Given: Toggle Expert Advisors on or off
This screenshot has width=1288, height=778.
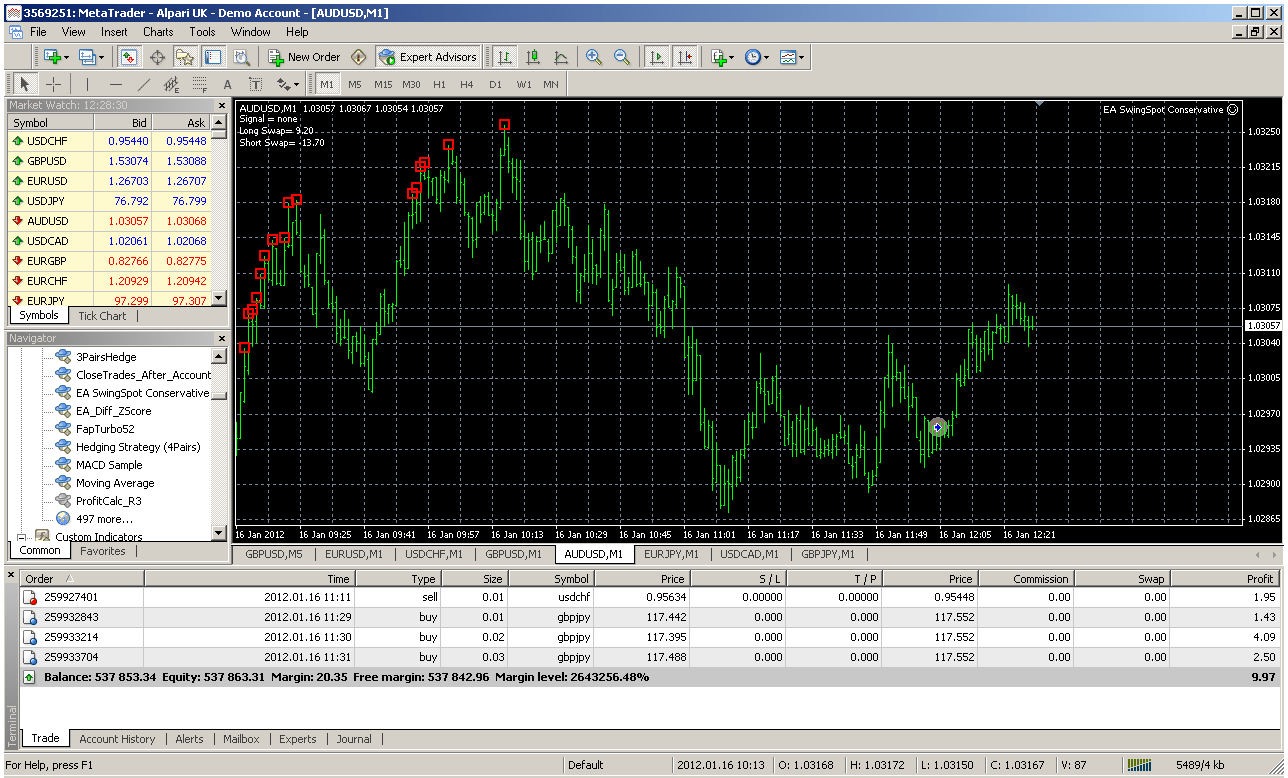Looking at the screenshot, I should click(428, 57).
